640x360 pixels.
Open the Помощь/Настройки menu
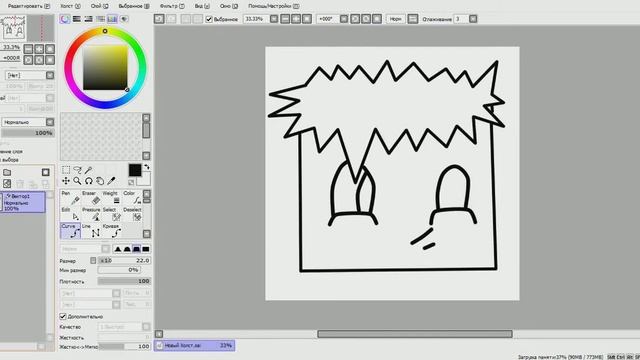pyautogui.click(x=273, y=6)
